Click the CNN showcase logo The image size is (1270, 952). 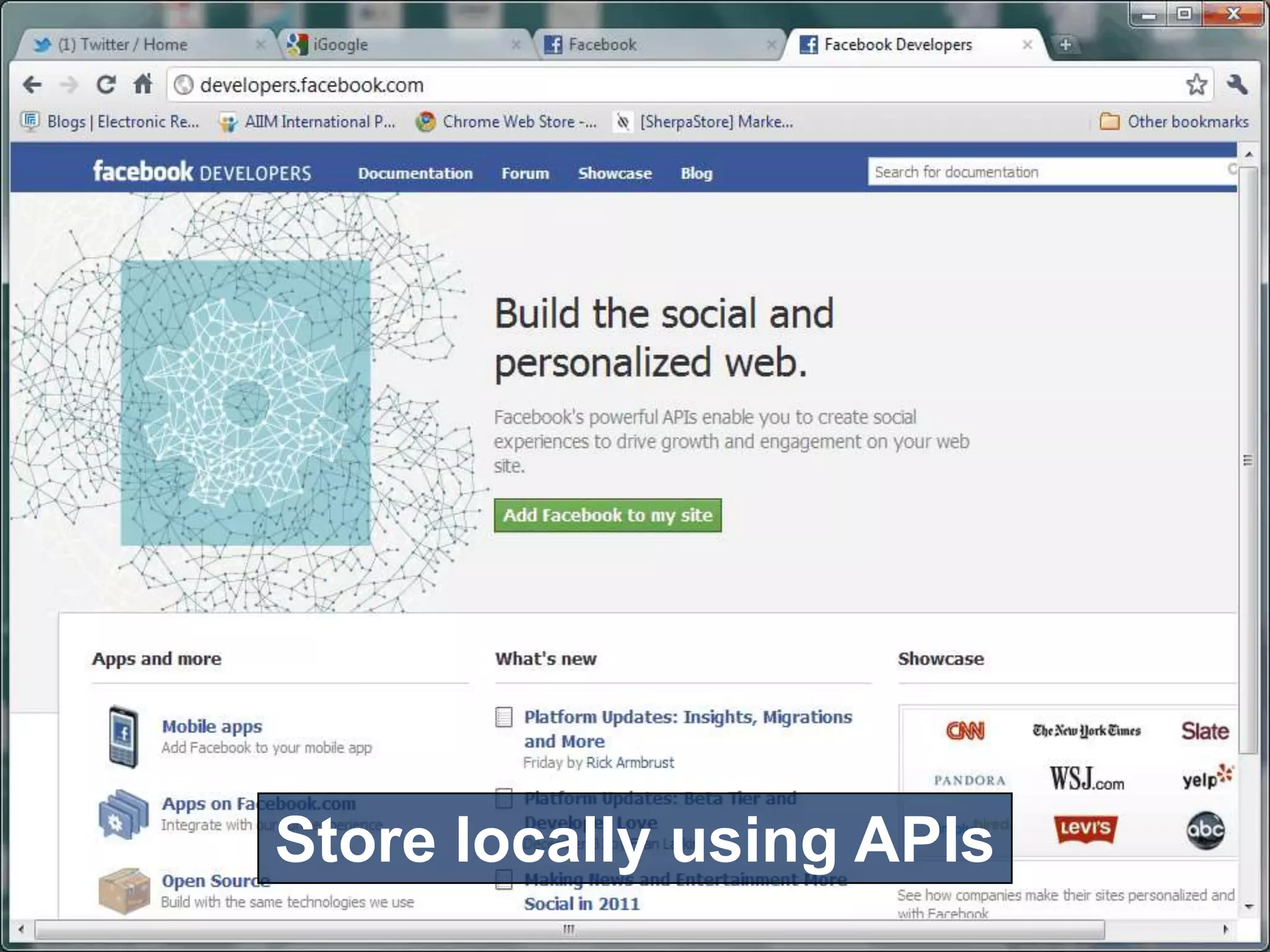click(x=965, y=731)
